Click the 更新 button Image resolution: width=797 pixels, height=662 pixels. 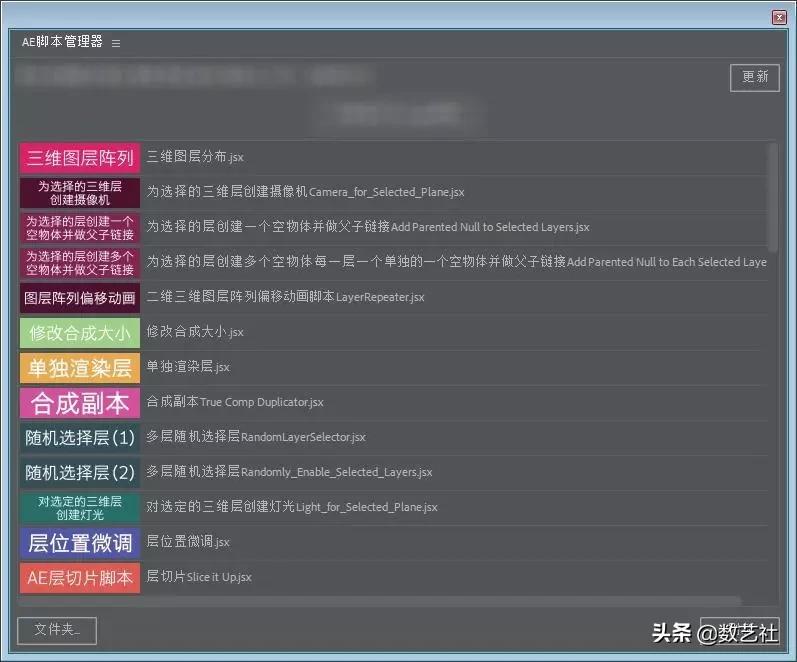point(755,78)
